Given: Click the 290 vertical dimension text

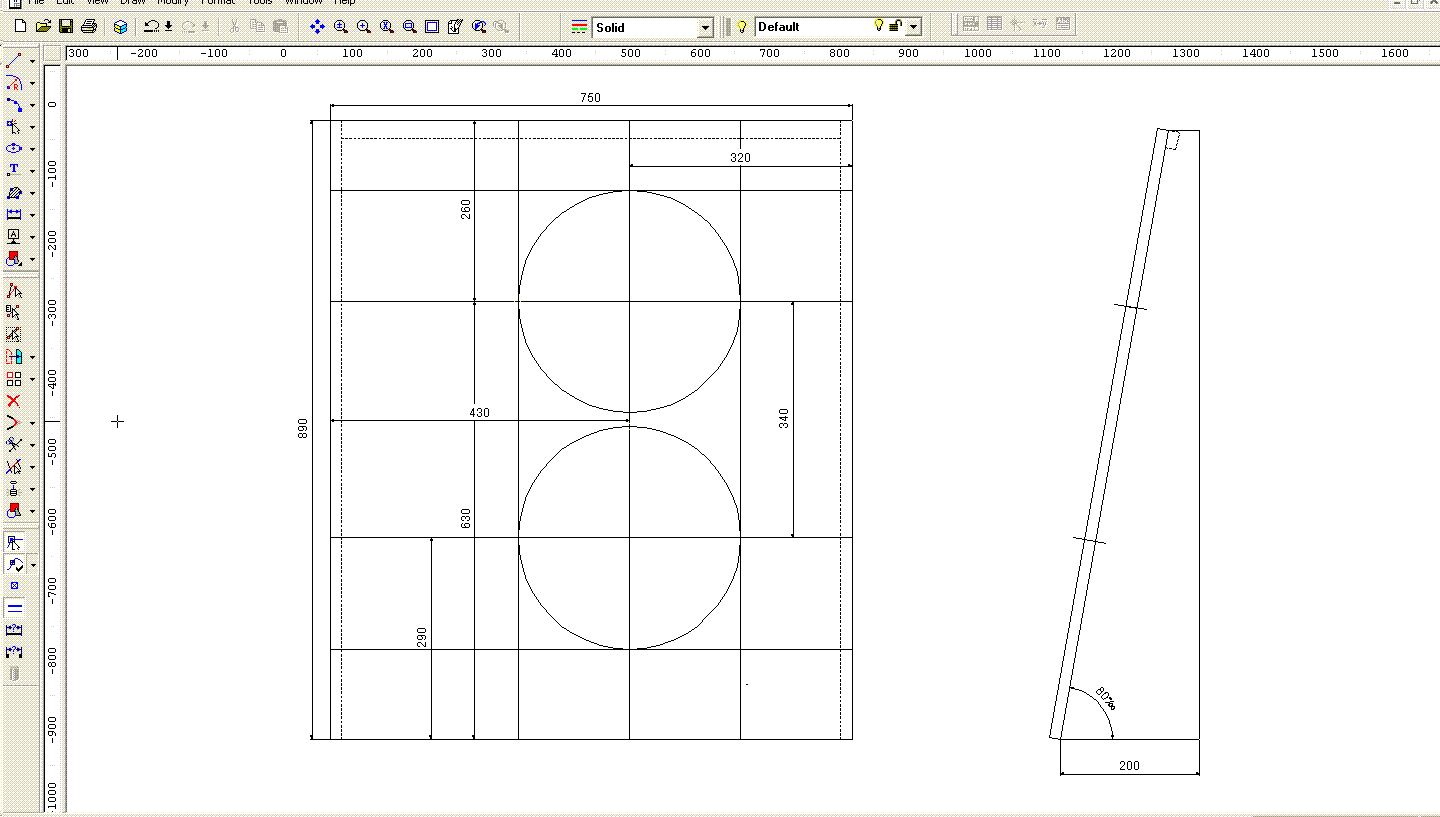Looking at the screenshot, I should click(422, 638).
